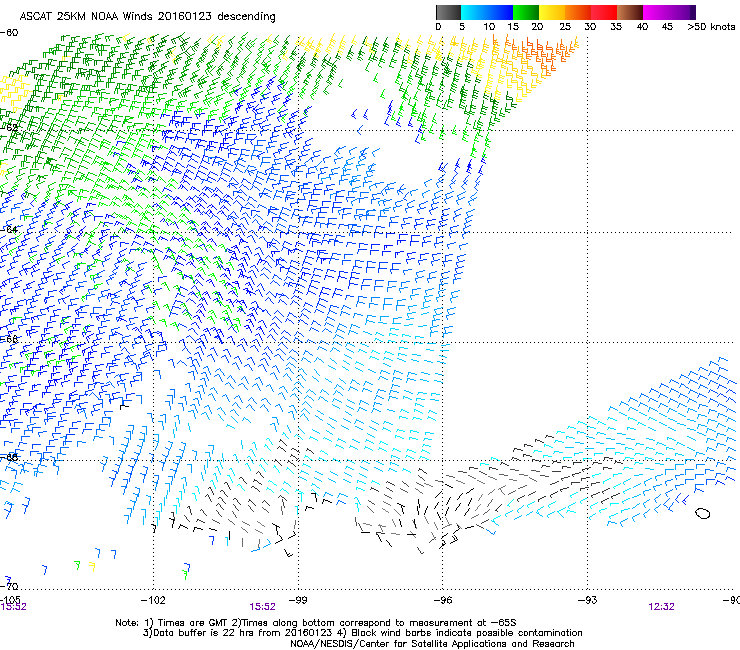Screen dimensions: 740x650
Task: Click the gray 0-5 knot legend segment
Action: (x=448, y=12)
